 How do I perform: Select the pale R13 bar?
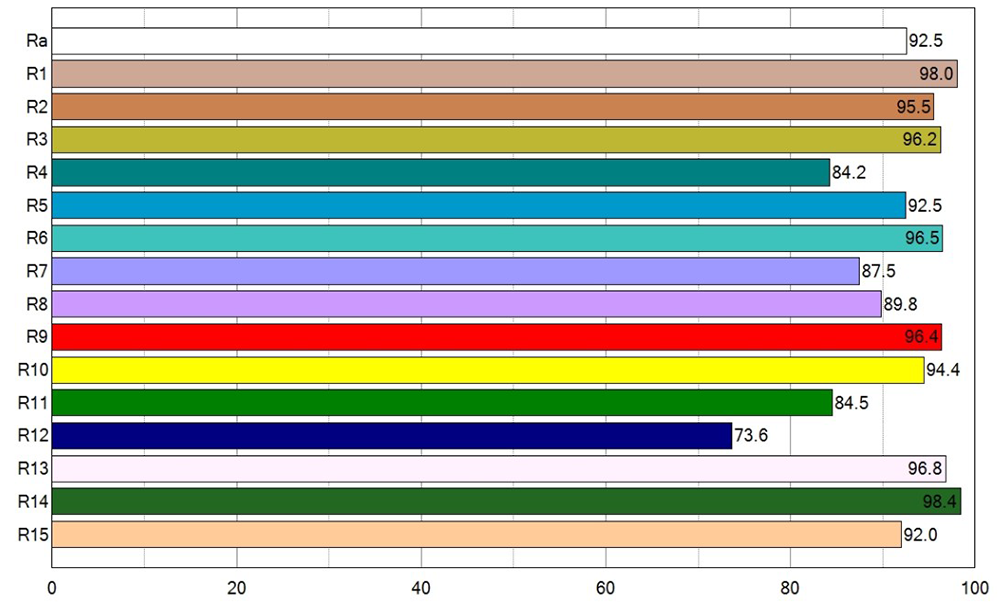coord(499,469)
